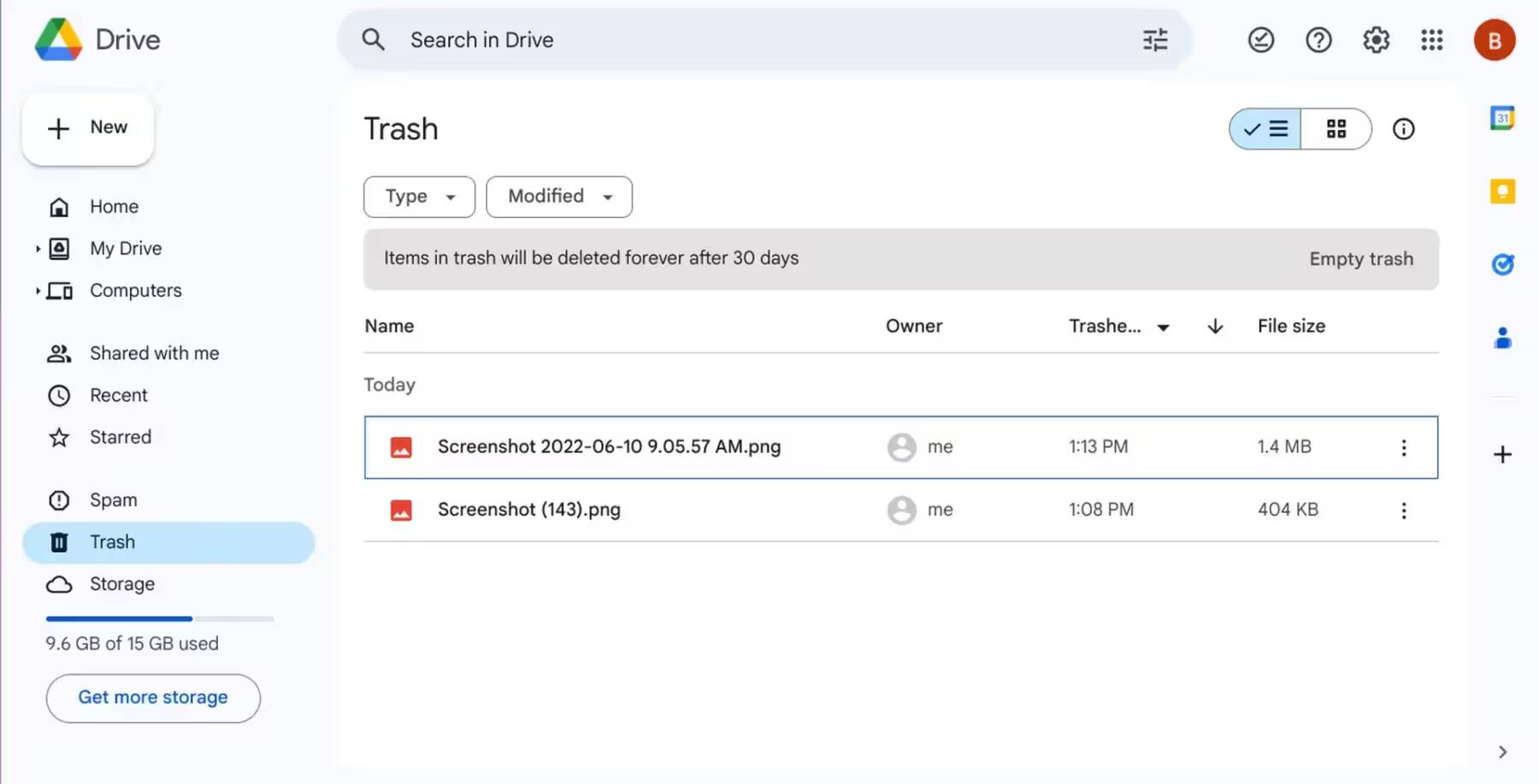Viewport: 1539px width, 784px height.
Task: Switch to grid layout view
Action: pyautogui.click(x=1336, y=129)
